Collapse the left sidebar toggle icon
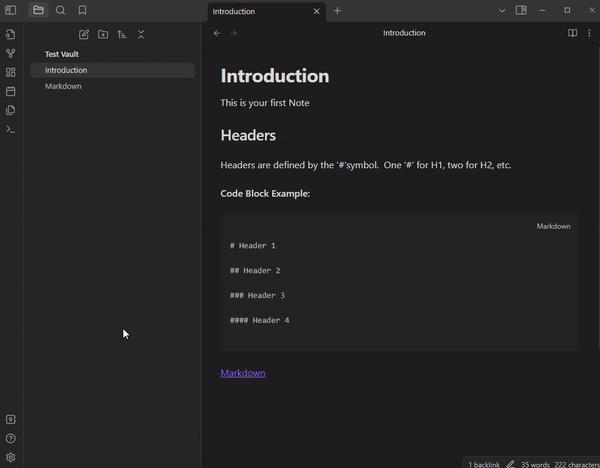The image size is (600, 468). [10, 10]
